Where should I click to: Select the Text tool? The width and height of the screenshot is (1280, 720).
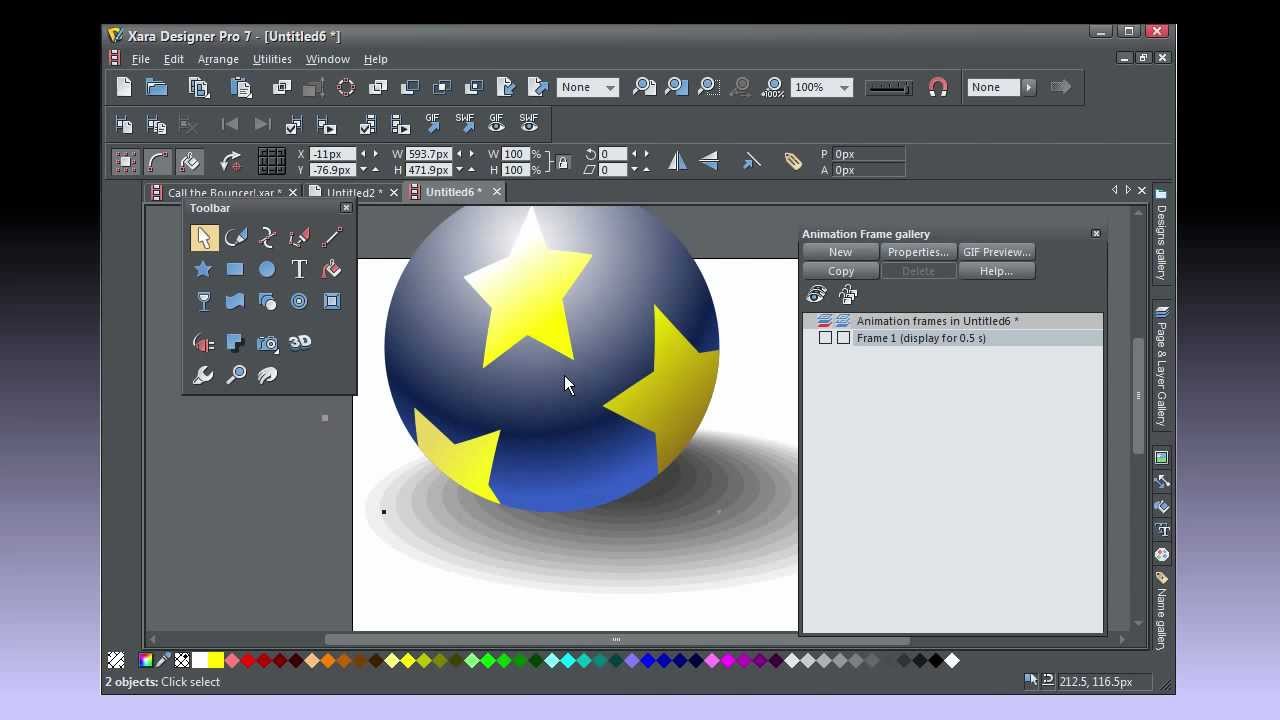(x=299, y=269)
